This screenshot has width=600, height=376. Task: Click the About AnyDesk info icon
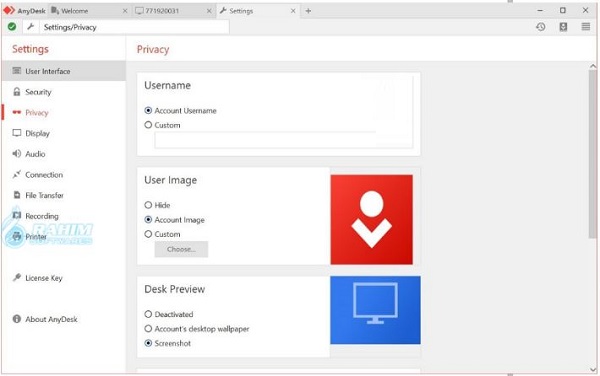pos(16,319)
